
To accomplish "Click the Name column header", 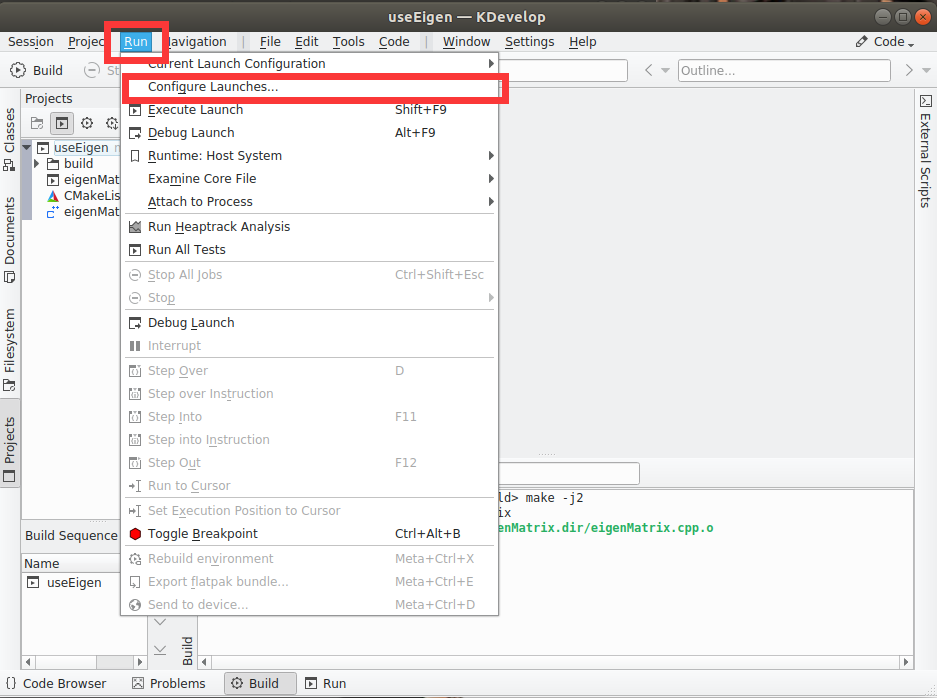I will pyautogui.click(x=72, y=564).
